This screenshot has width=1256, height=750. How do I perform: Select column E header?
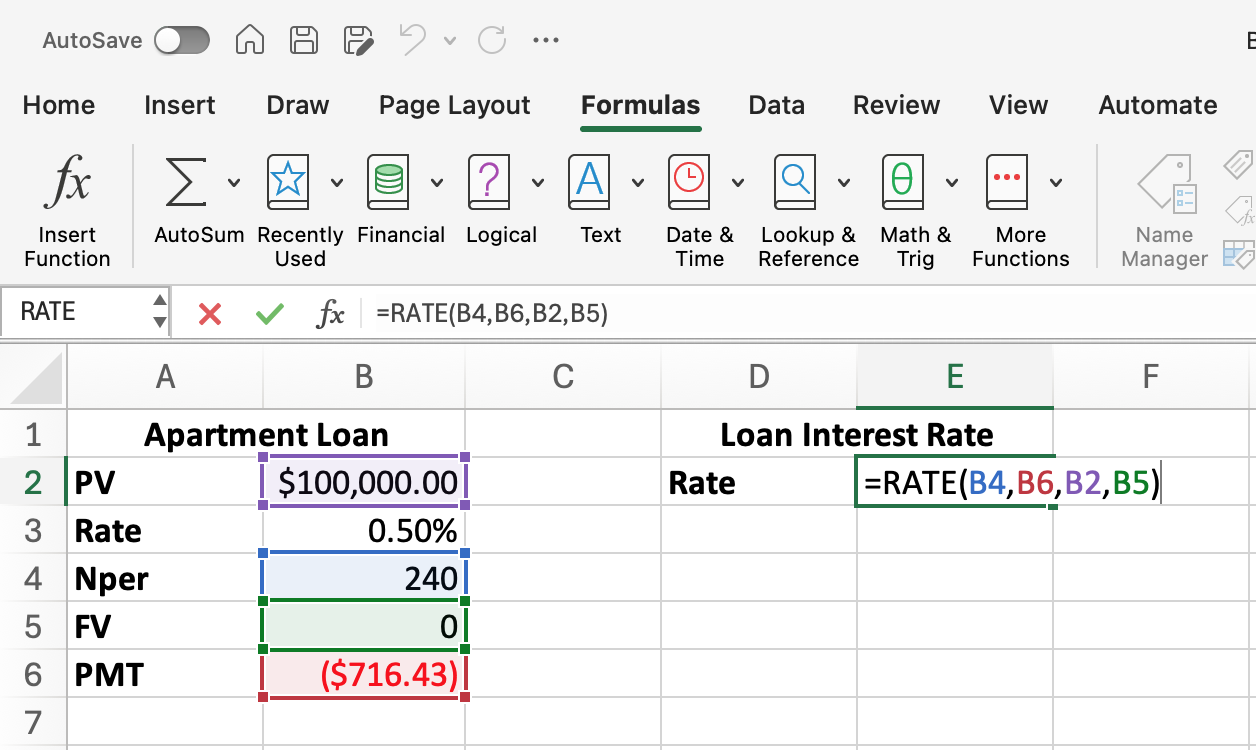(x=955, y=377)
